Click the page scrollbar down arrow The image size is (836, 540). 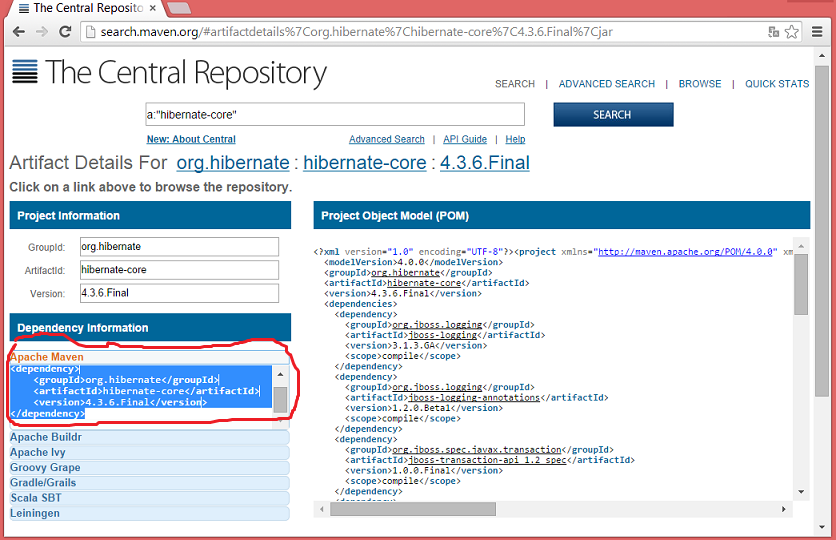point(822,528)
